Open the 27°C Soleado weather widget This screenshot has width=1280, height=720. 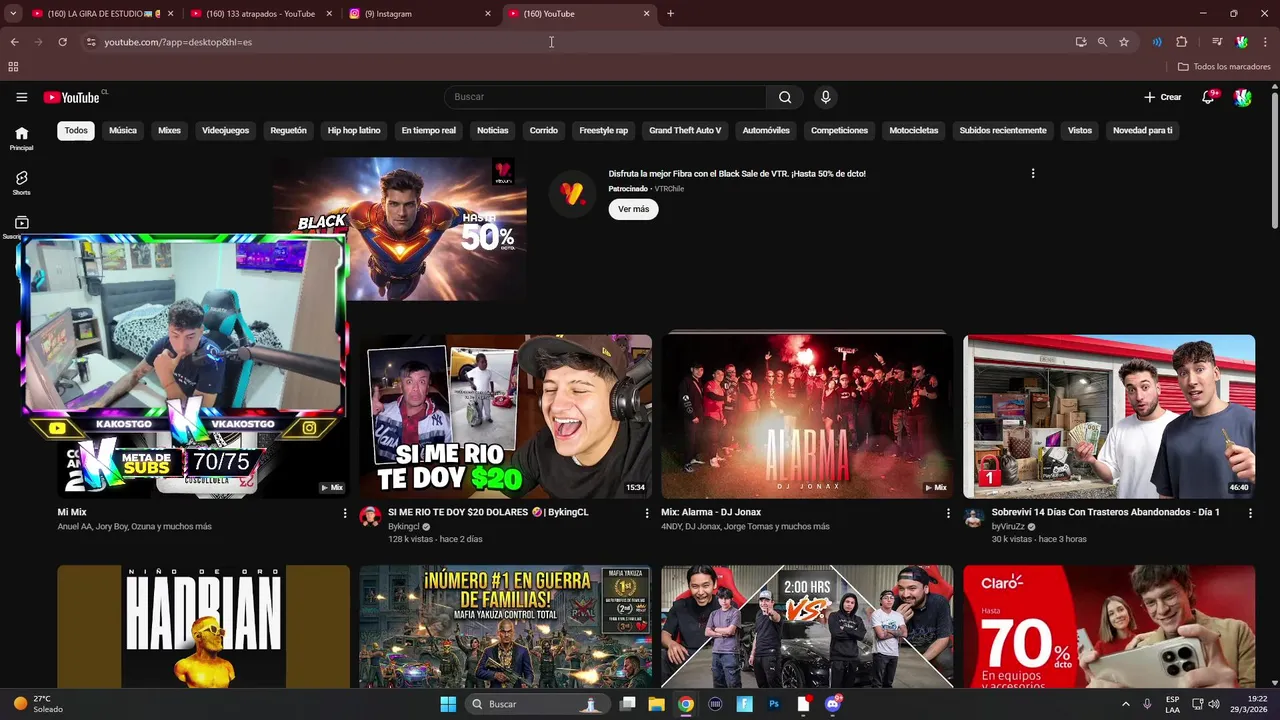(x=39, y=704)
